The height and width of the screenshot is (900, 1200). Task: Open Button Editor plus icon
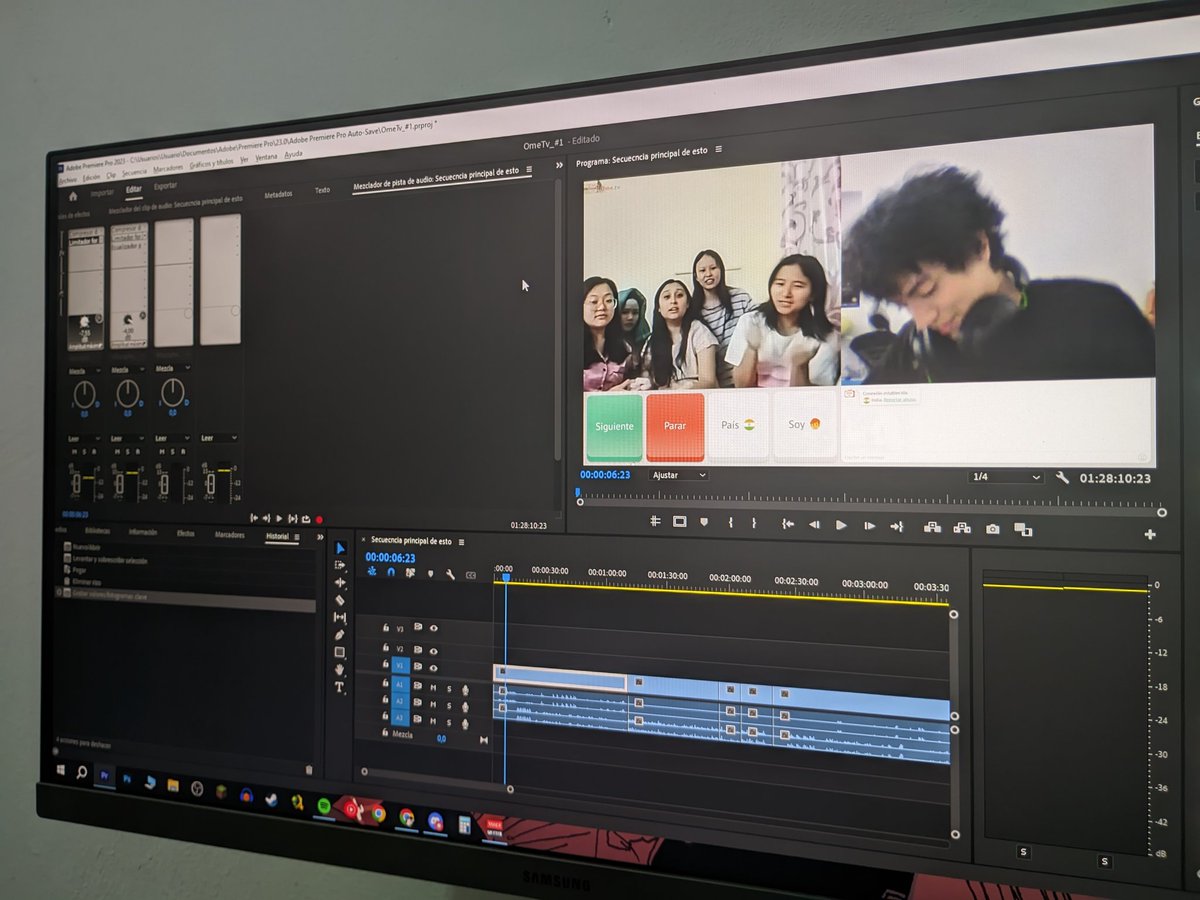[x=1150, y=534]
